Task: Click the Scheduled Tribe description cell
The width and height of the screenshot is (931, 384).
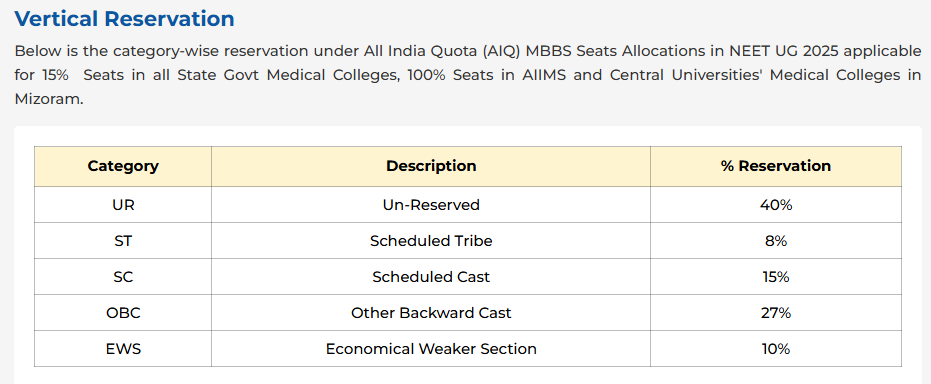Action: 431,241
